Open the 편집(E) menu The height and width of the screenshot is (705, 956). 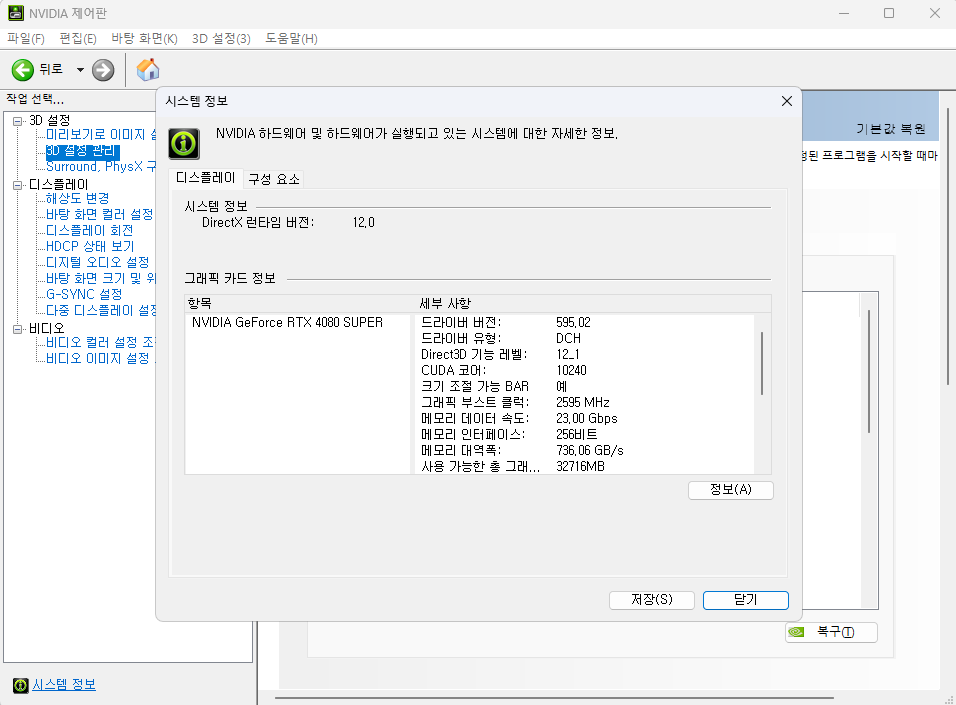[78, 38]
